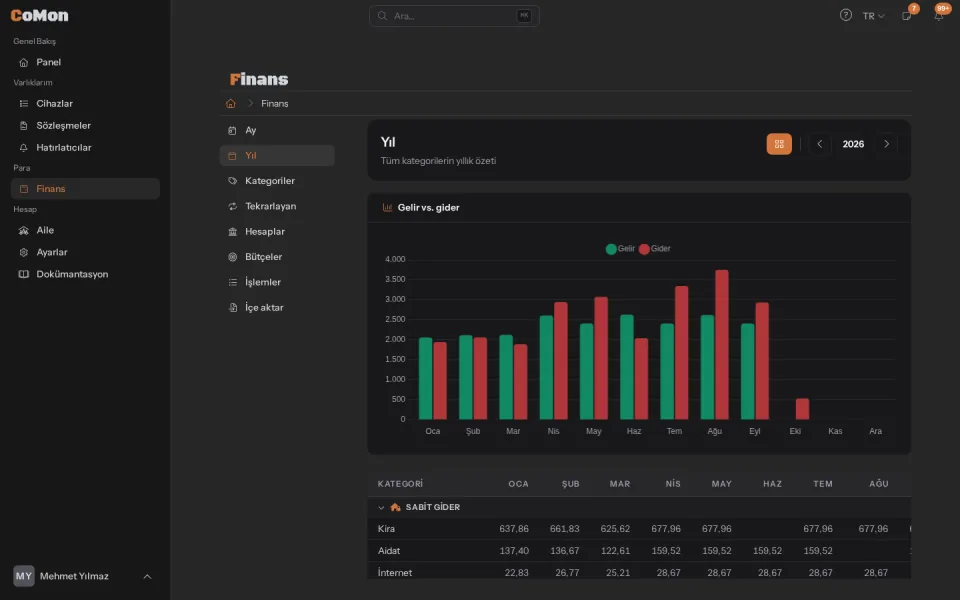Click the Sabit Gider house icon
The image size is (960, 600).
click(x=395, y=507)
